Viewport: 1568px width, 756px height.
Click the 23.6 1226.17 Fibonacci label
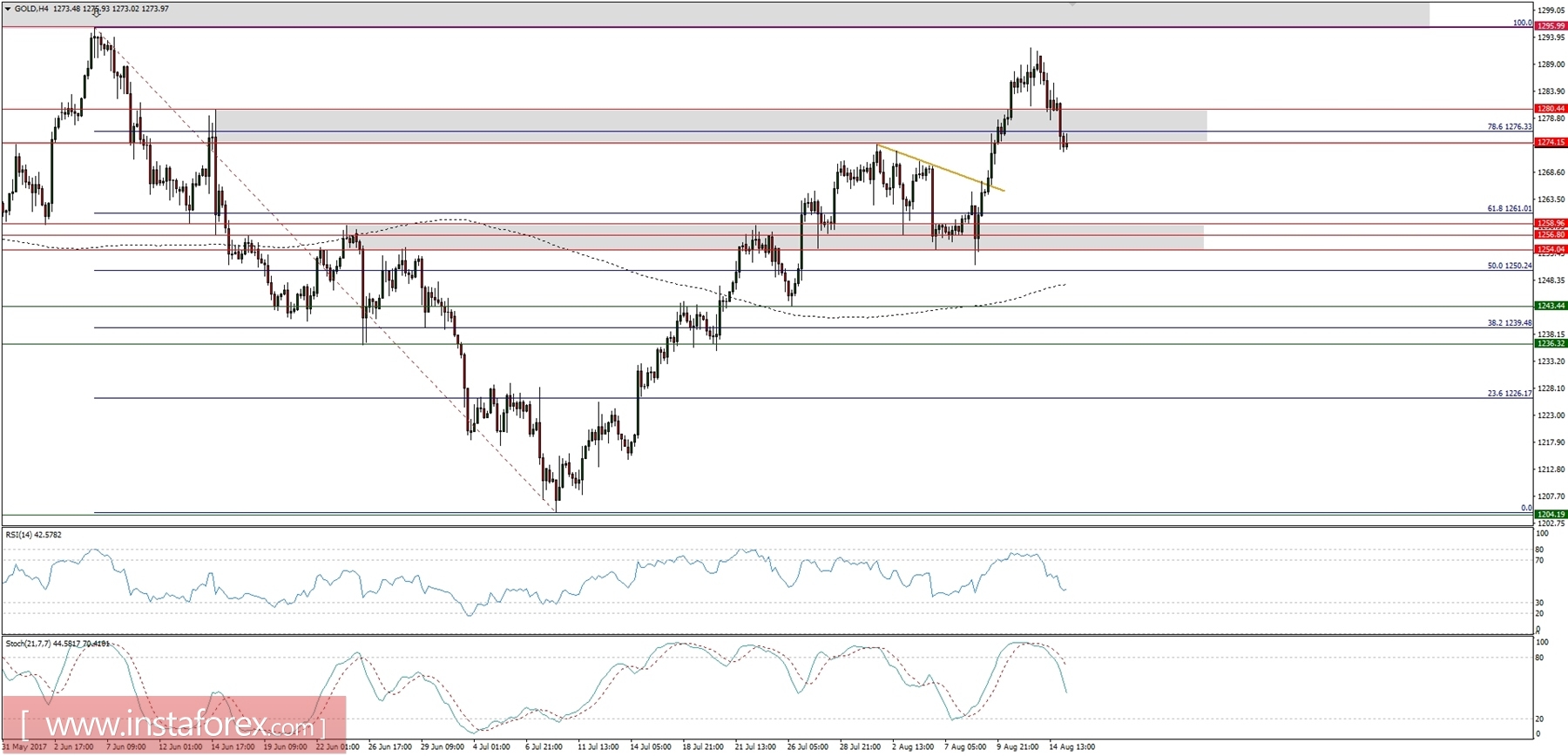point(1509,394)
